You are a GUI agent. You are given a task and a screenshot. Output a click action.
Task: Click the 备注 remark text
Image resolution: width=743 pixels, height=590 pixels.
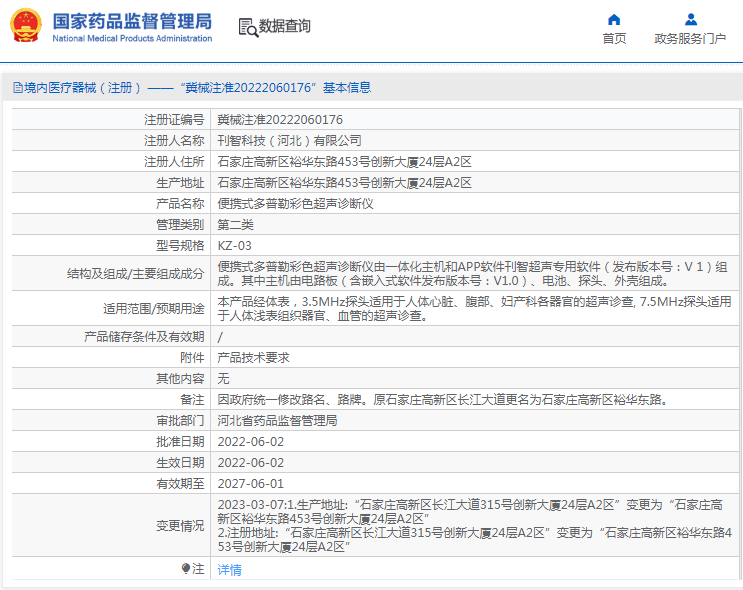[x=443, y=399]
